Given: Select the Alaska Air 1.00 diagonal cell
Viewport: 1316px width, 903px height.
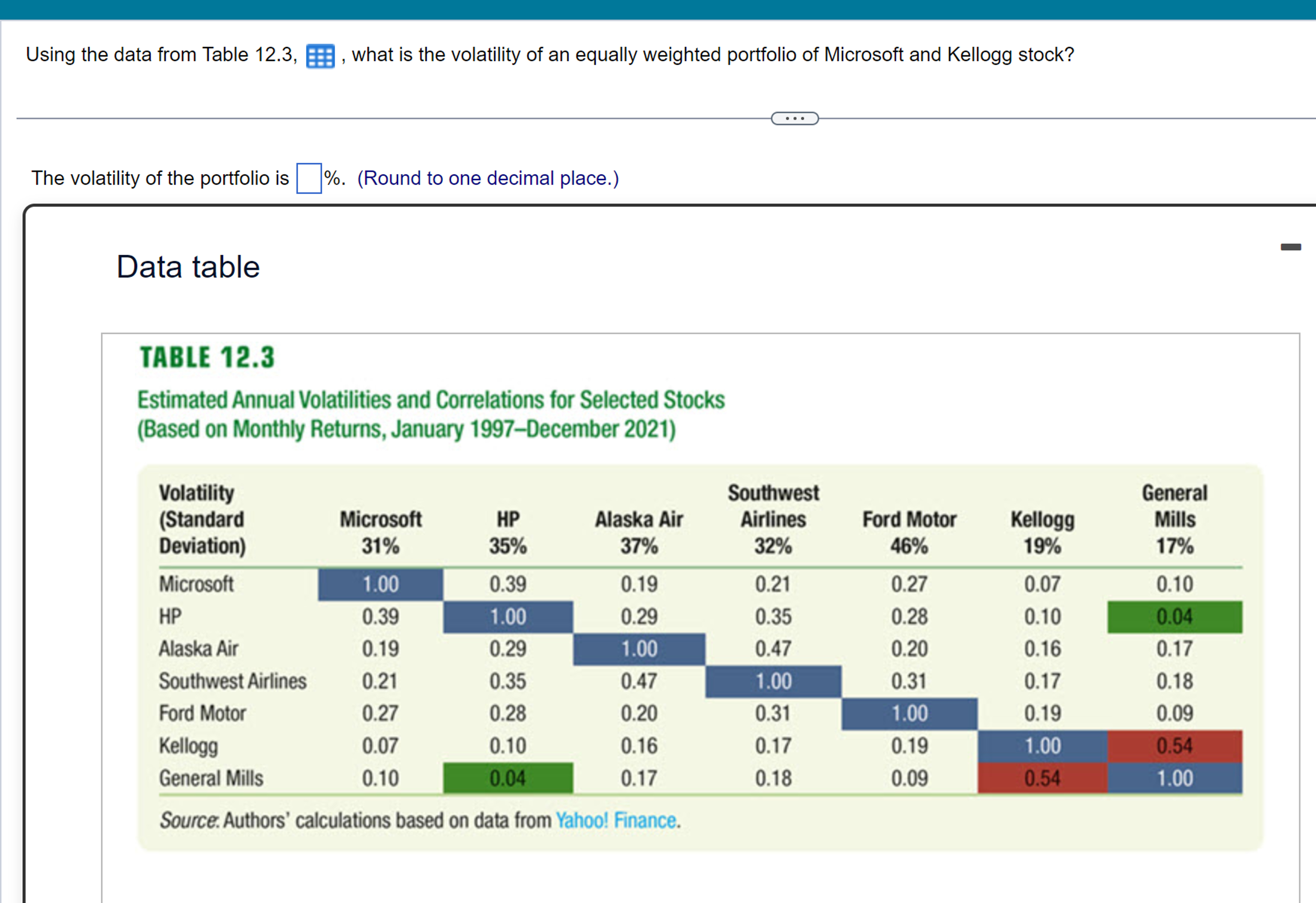Looking at the screenshot, I should coord(639,649).
